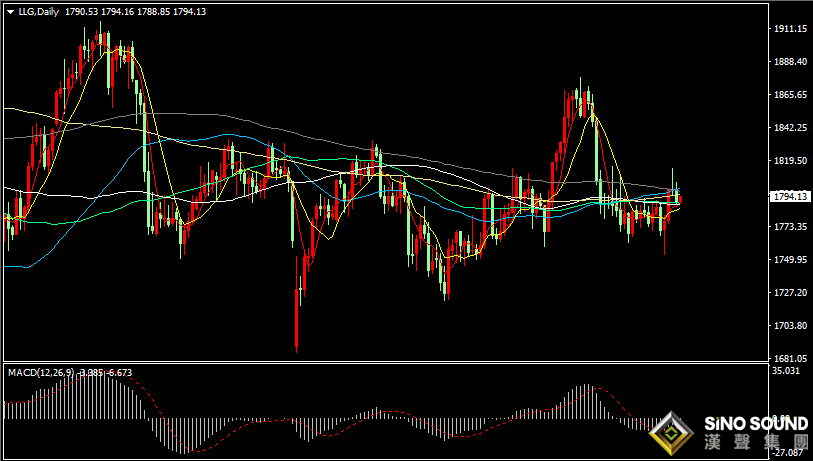Image resolution: width=813 pixels, height=461 pixels.
Task: Click the 1865.65 price axis label
Action: point(790,95)
